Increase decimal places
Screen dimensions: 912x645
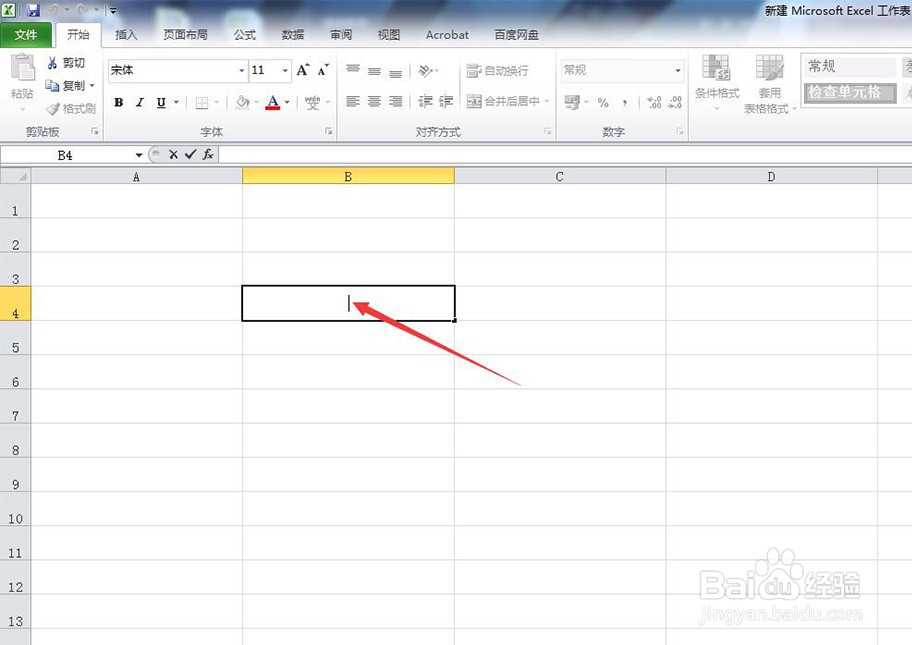pyautogui.click(x=654, y=103)
